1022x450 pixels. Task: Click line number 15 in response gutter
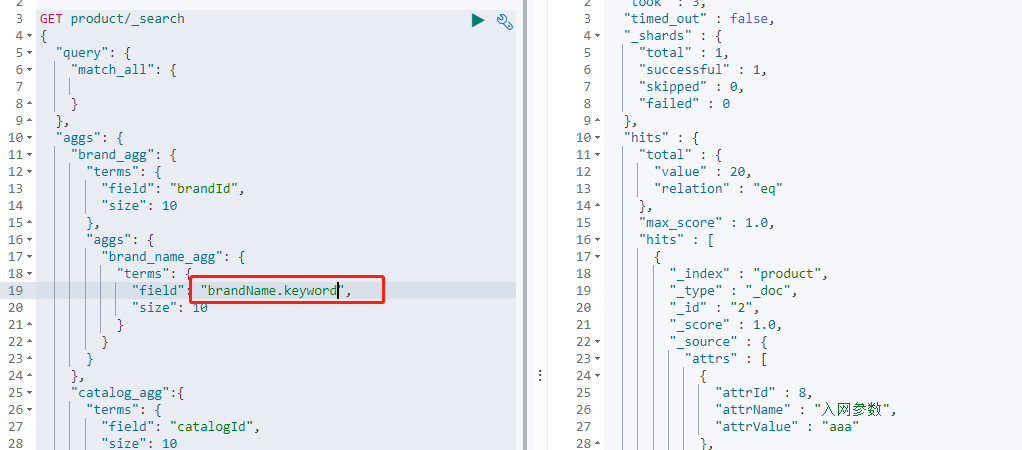point(584,222)
